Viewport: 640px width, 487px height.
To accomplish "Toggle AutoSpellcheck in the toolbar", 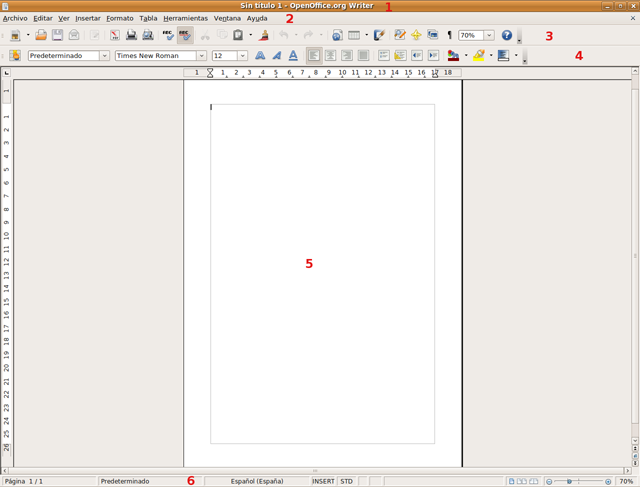I will click(185, 36).
